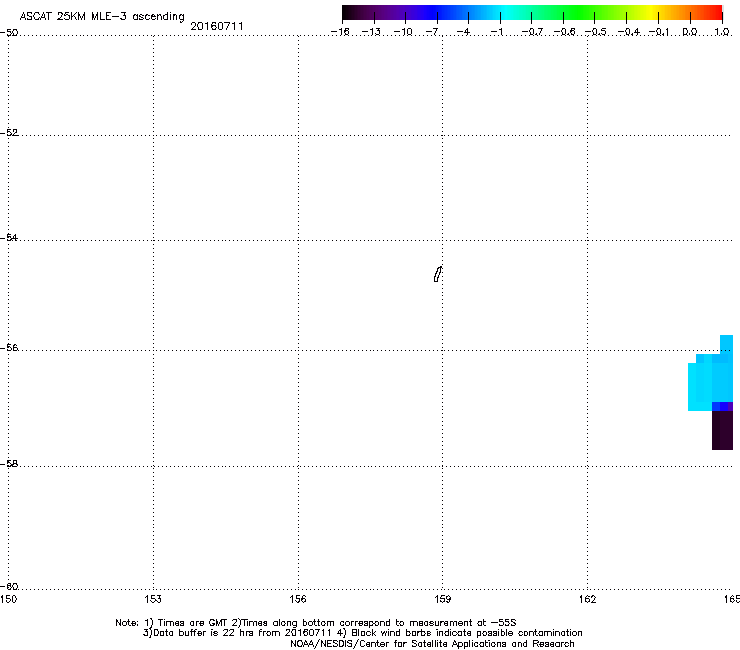Click the red end of the color bar
Screen dimensions: 740x650
pos(714,12)
